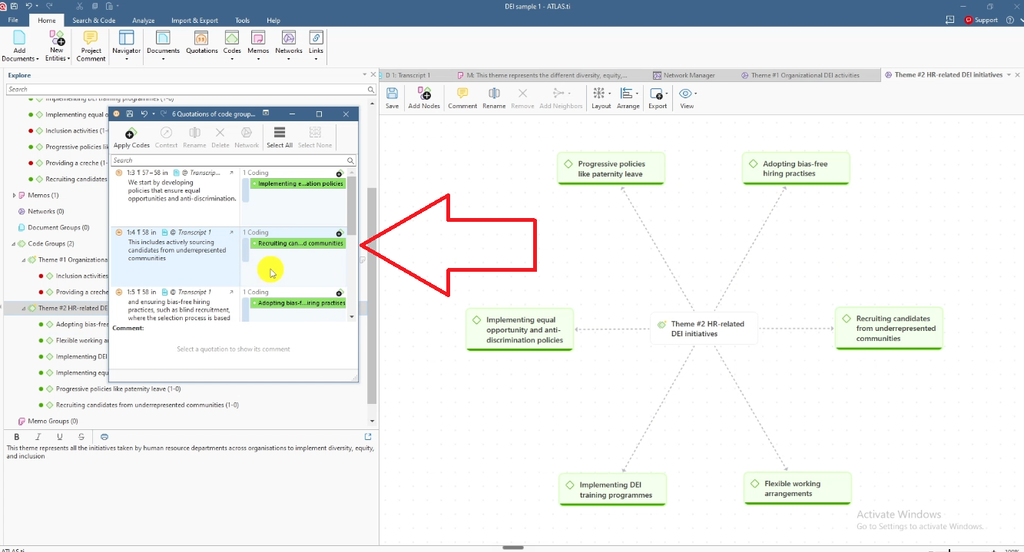Open Add Documents dropdown arrow
Screen dimensions: 1024x552
click(x=37, y=59)
